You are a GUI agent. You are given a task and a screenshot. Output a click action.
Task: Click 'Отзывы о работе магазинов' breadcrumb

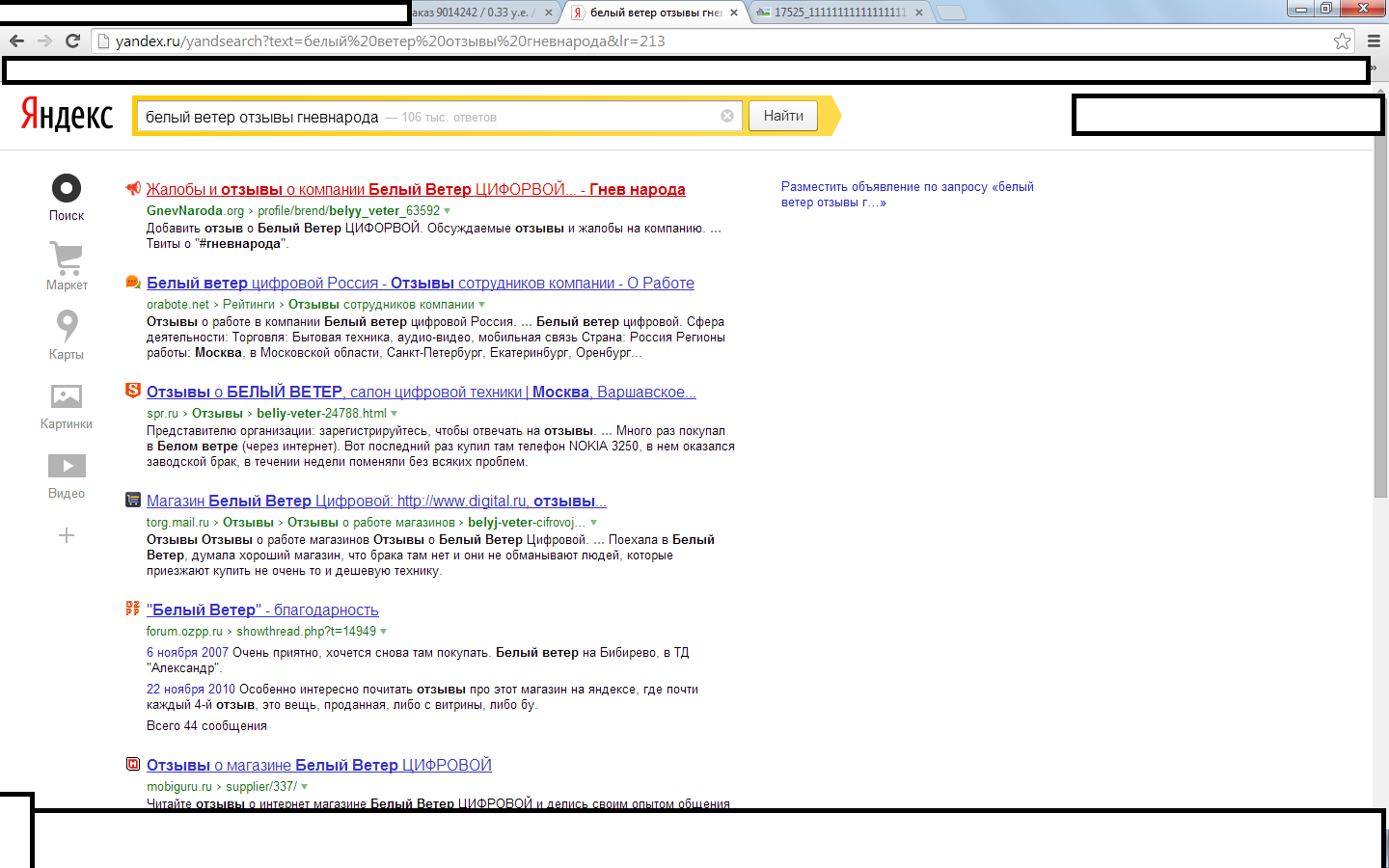(371, 522)
